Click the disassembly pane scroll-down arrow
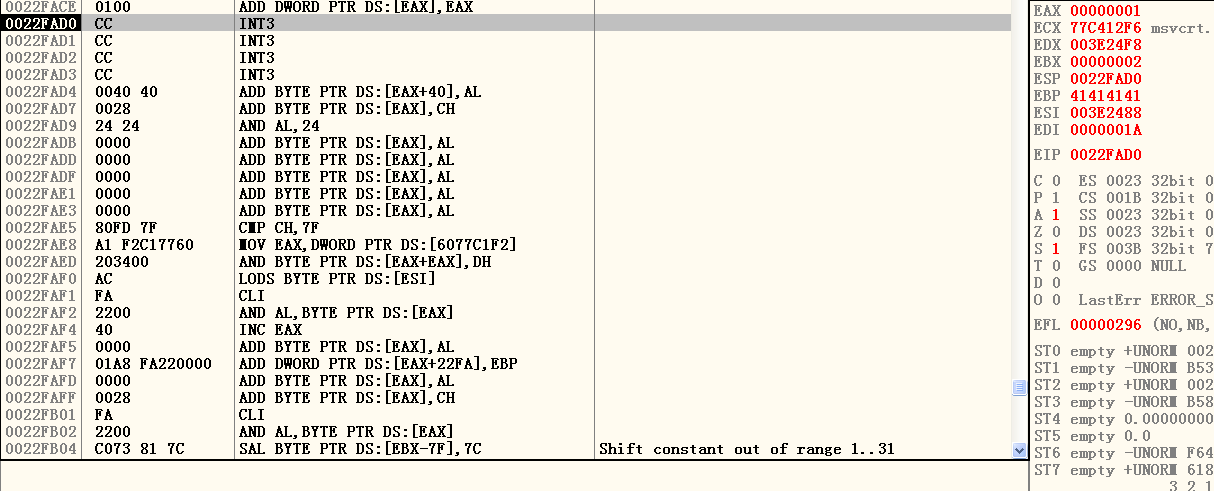 (x=1020, y=450)
